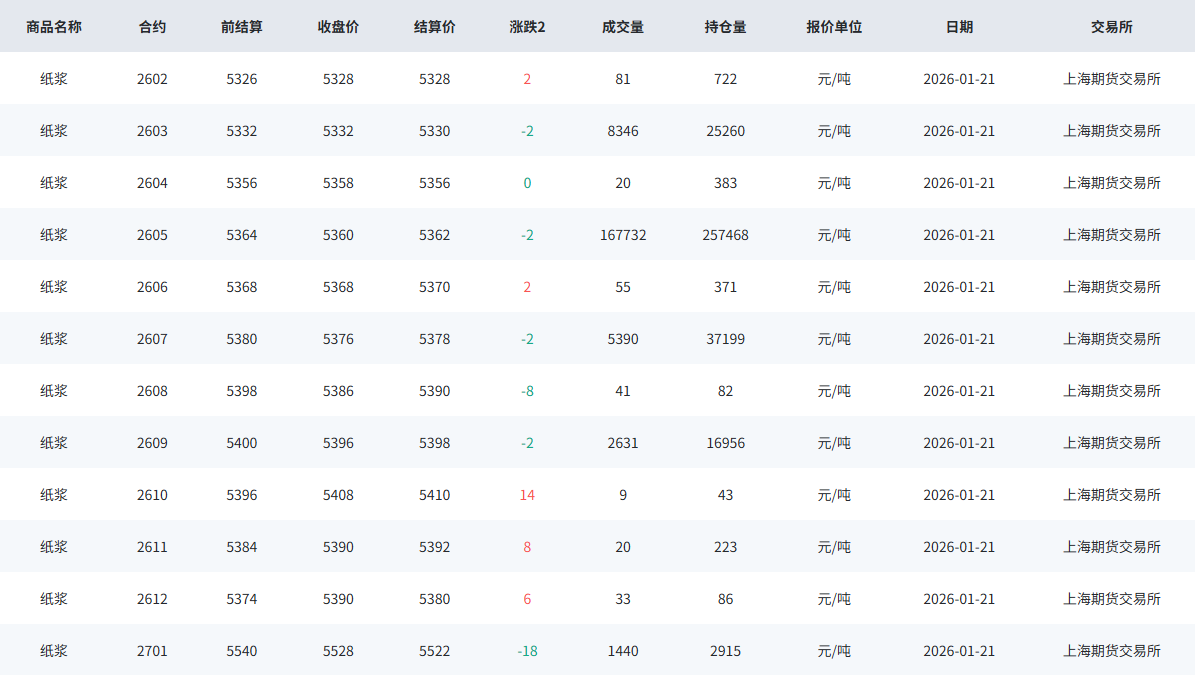Click the 收盘价 column header

tap(338, 27)
